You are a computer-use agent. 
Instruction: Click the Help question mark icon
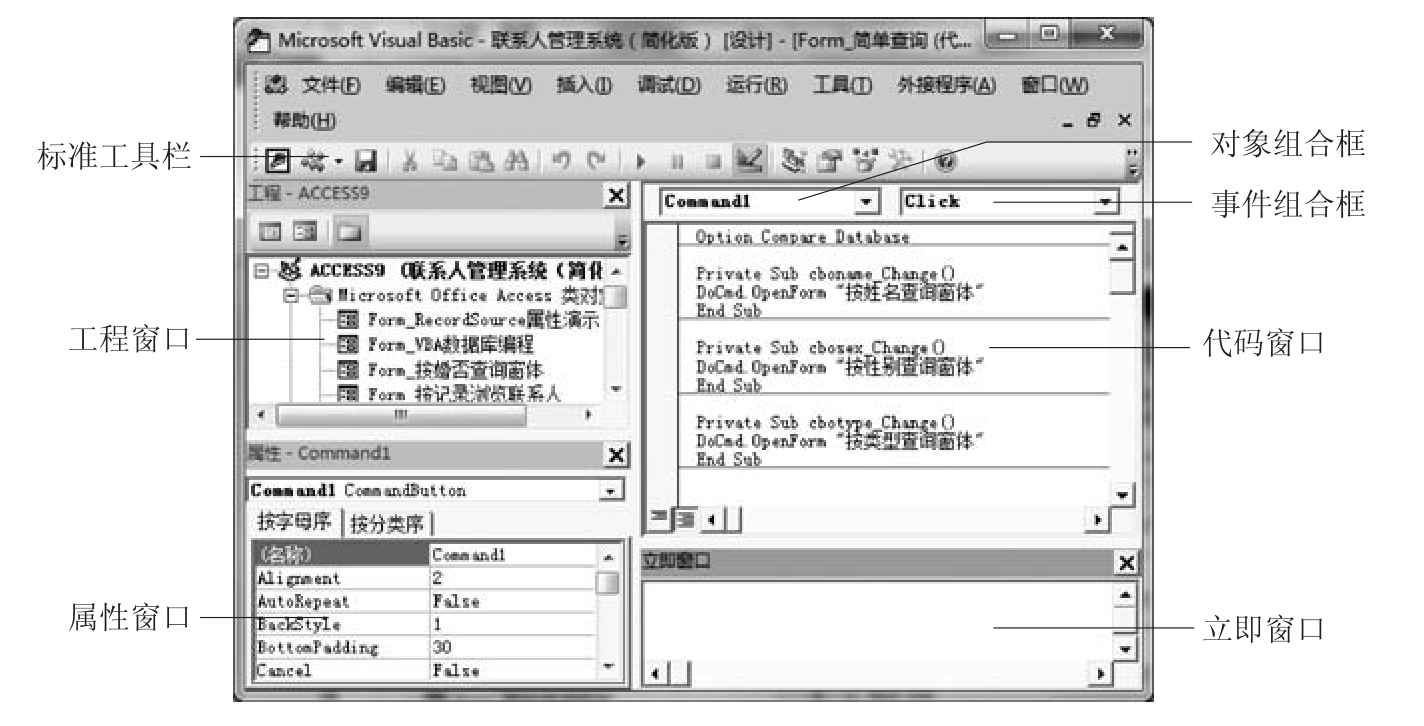click(944, 159)
